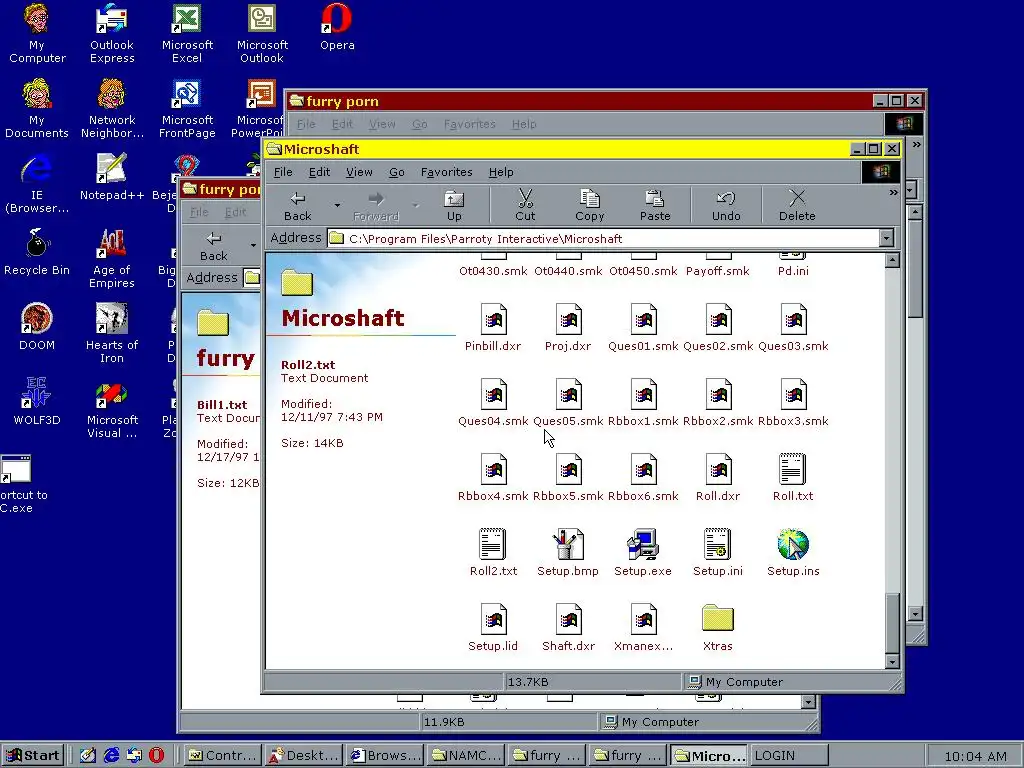Switch to the NAMC taskbar button
Image resolution: width=1024 pixels, height=768 pixels.
[x=466, y=756]
